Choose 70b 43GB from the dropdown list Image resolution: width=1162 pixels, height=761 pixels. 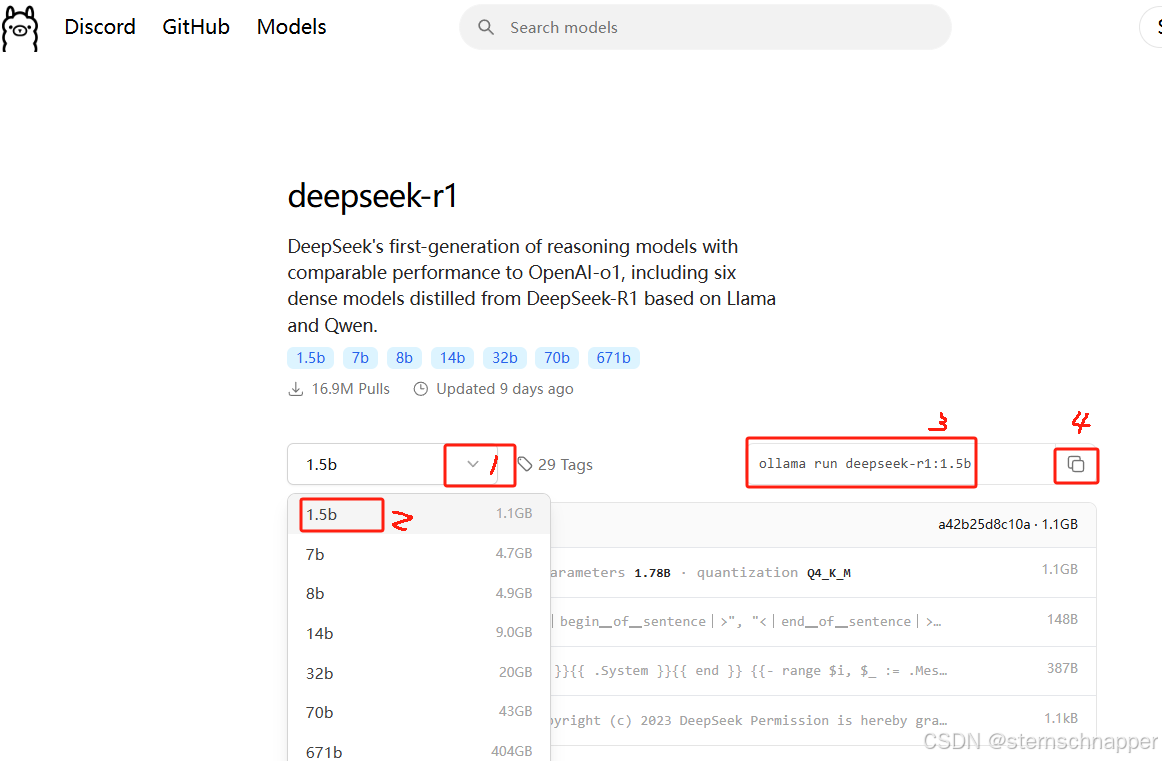coord(419,712)
